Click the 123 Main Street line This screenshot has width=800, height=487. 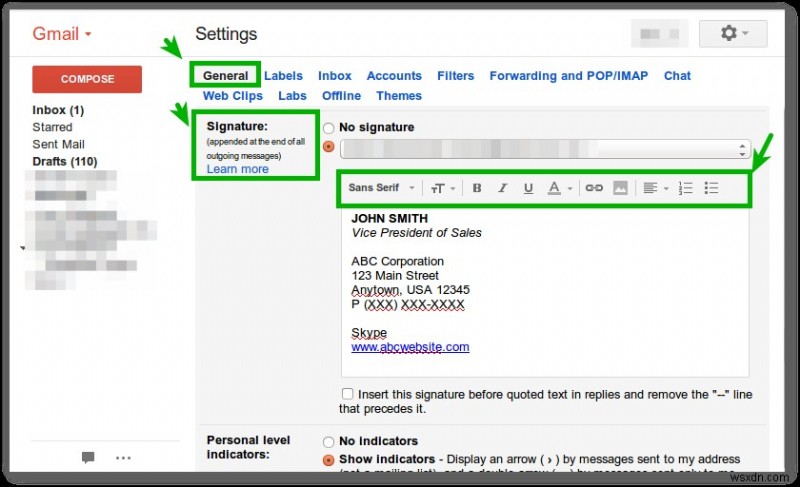point(395,275)
